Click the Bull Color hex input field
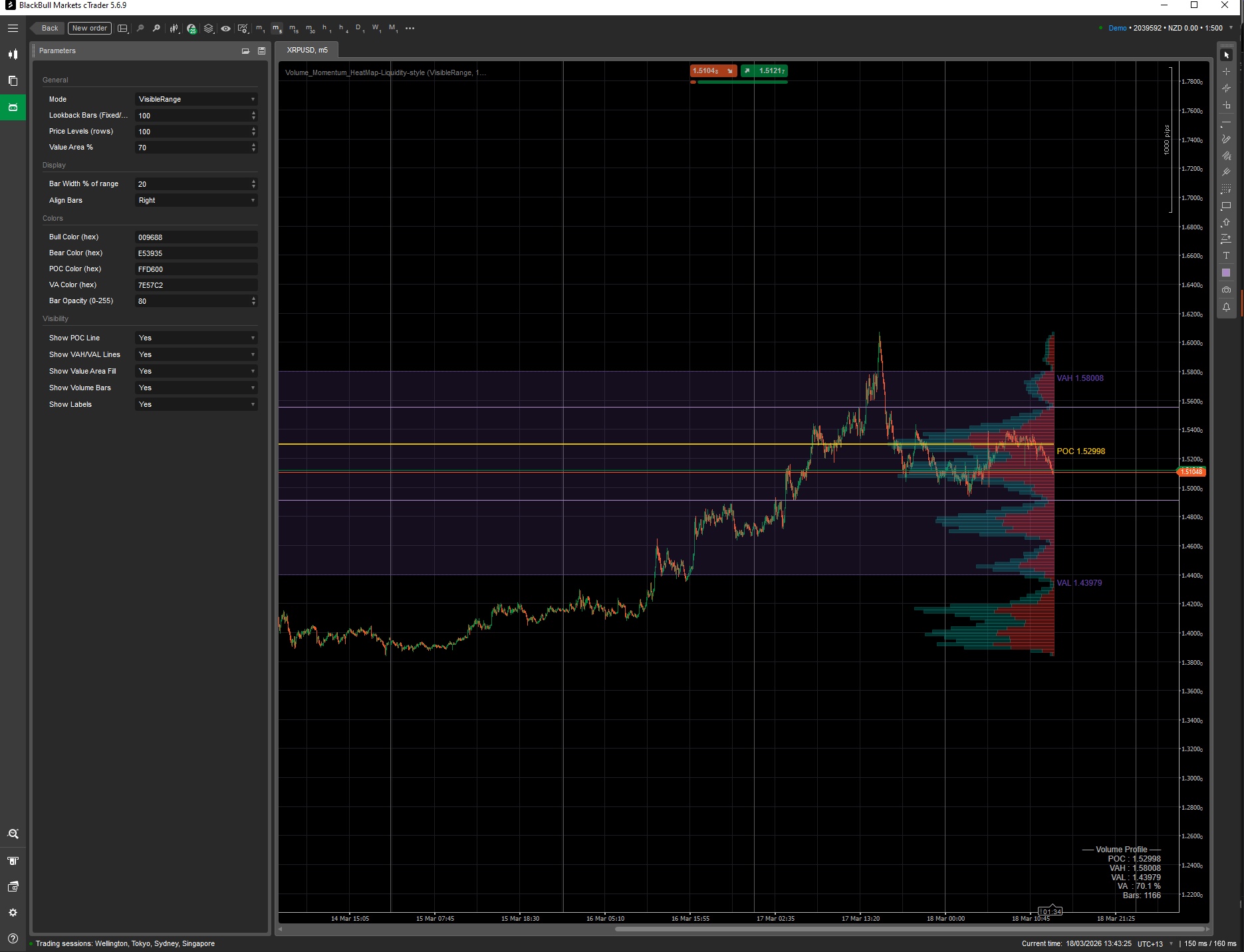Screen dimensions: 1244x952 tap(195, 237)
